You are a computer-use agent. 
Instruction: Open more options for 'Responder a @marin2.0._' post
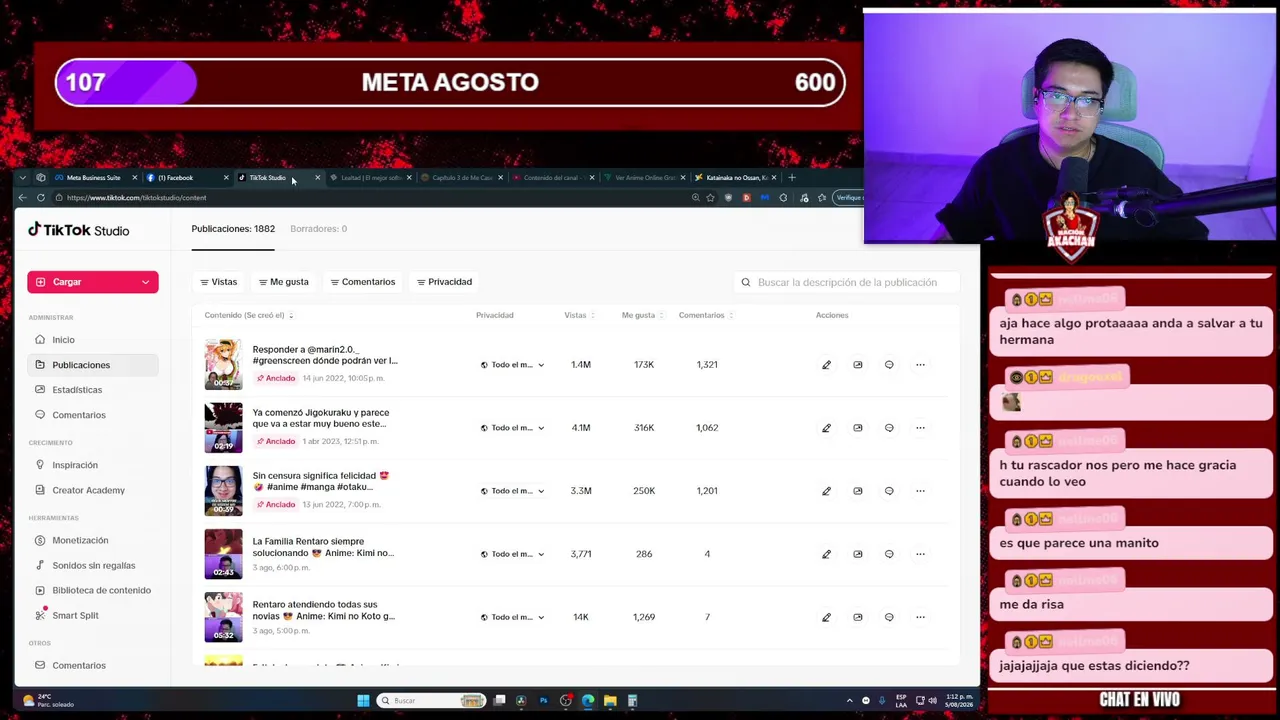(920, 365)
